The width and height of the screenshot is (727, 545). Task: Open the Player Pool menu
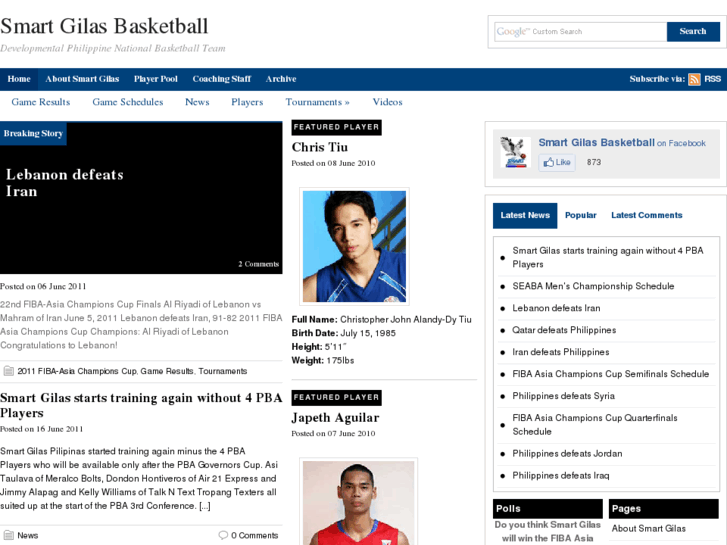pyautogui.click(x=156, y=79)
